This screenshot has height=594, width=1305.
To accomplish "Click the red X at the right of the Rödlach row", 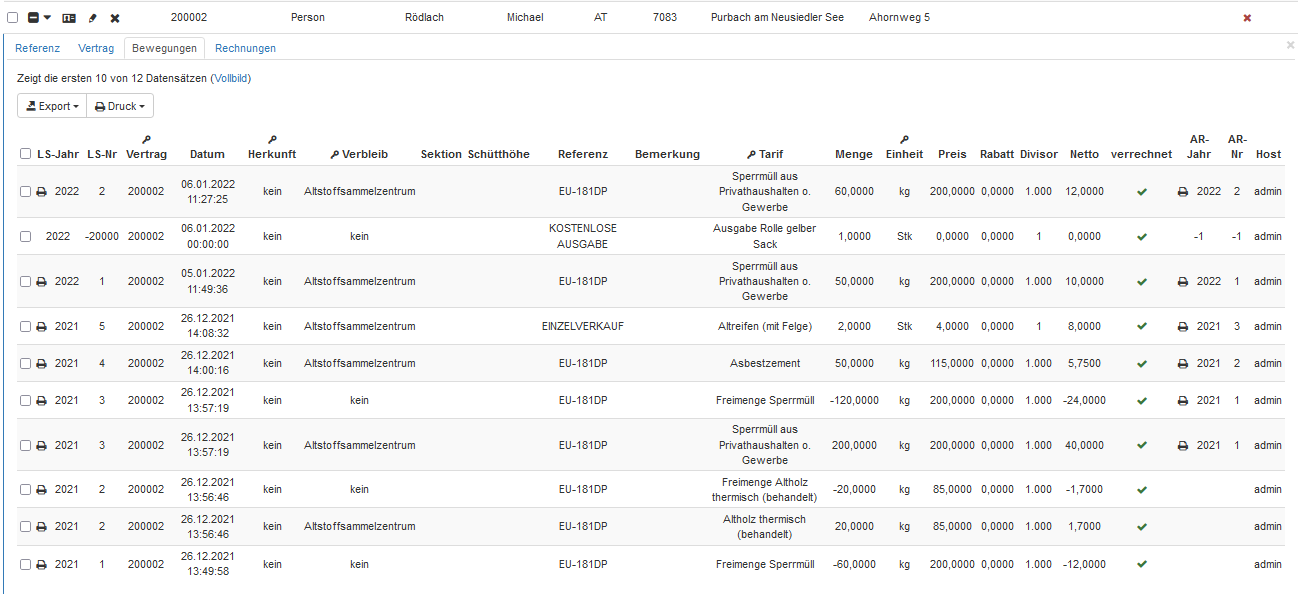I will tap(1247, 18).
